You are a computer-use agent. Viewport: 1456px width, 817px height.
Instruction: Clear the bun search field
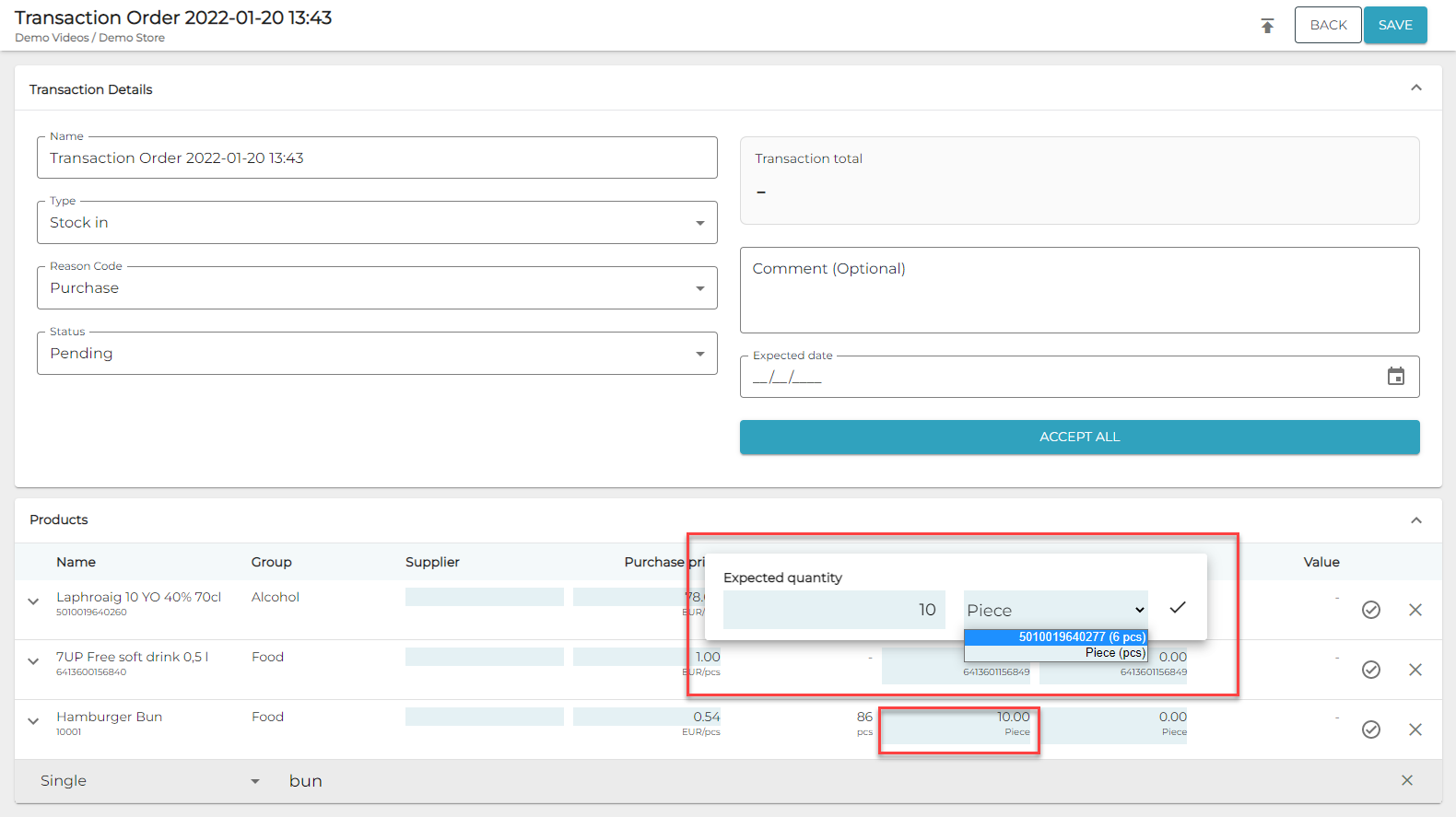pos(1406,780)
